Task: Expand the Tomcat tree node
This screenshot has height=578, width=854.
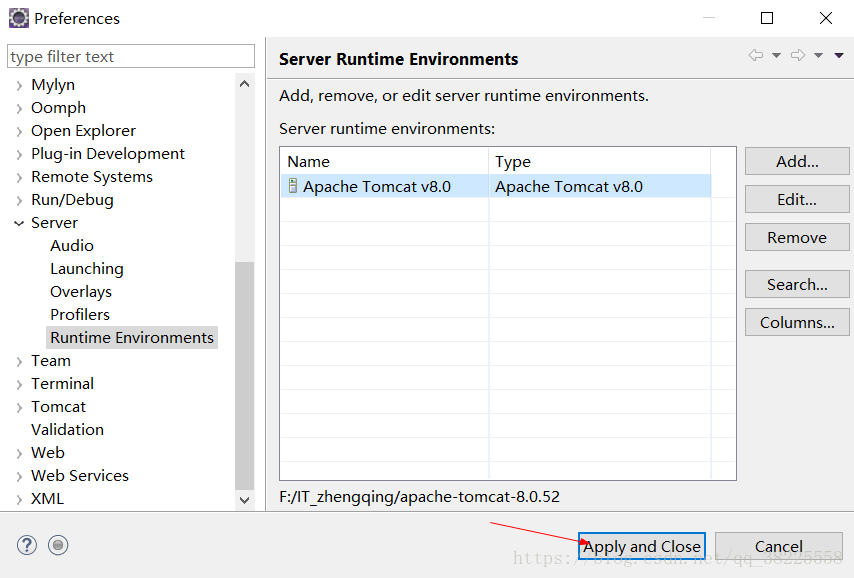Action: click(x=20, y=407)
